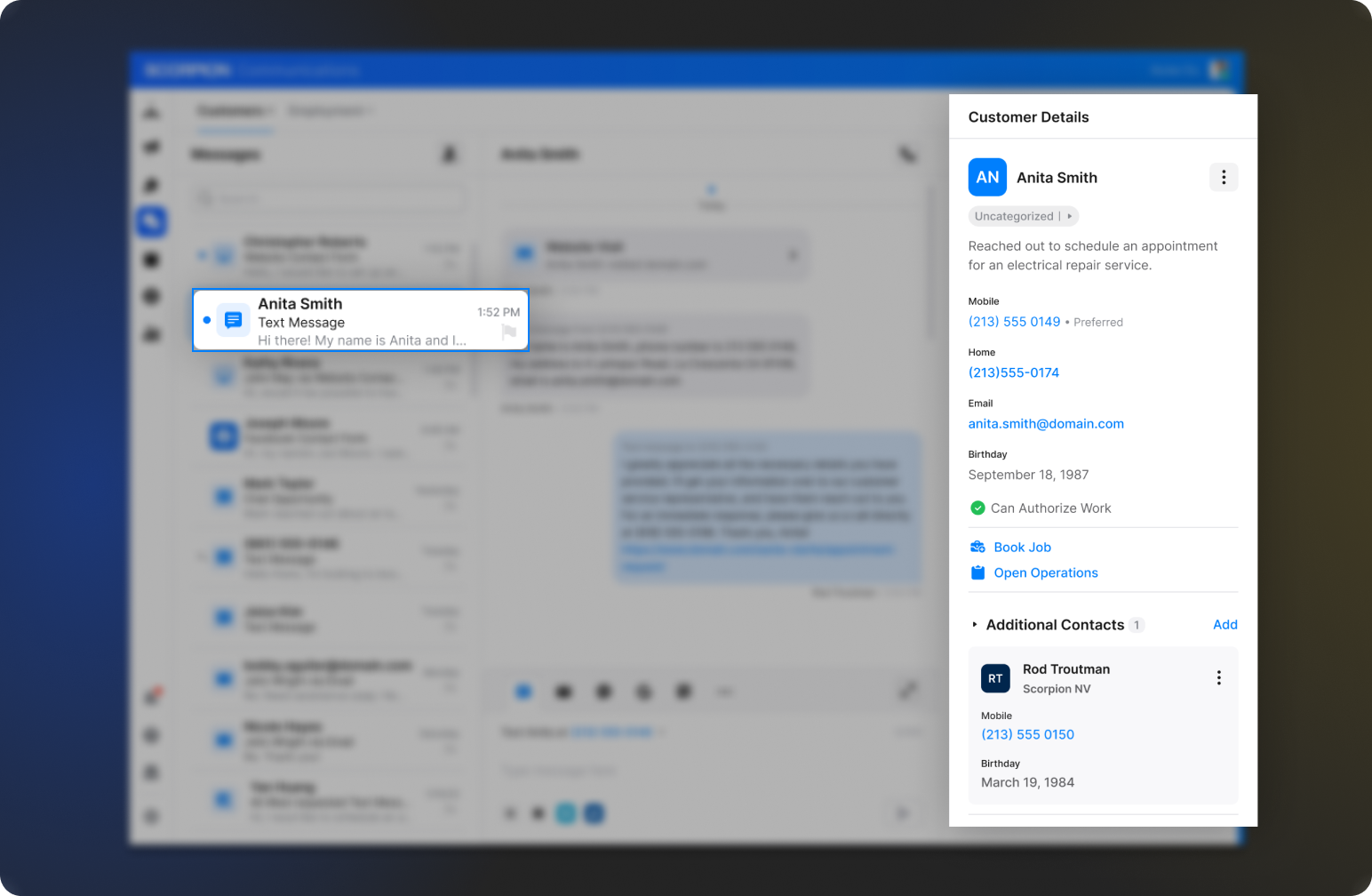Click the Book Job link
The width and height of the screenshot is (1372, 896).
(1022, 548)
